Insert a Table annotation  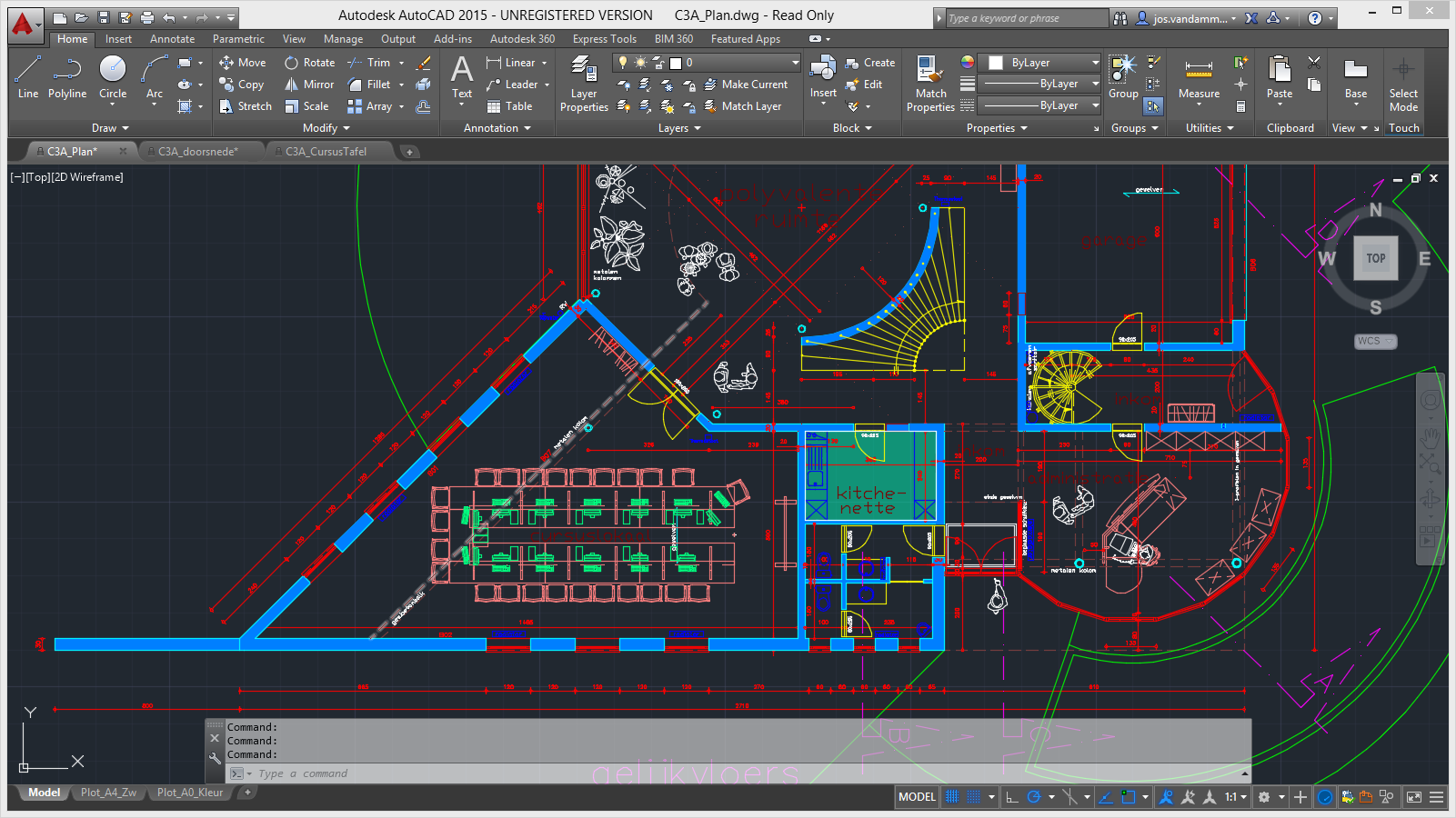click(509, 106)
